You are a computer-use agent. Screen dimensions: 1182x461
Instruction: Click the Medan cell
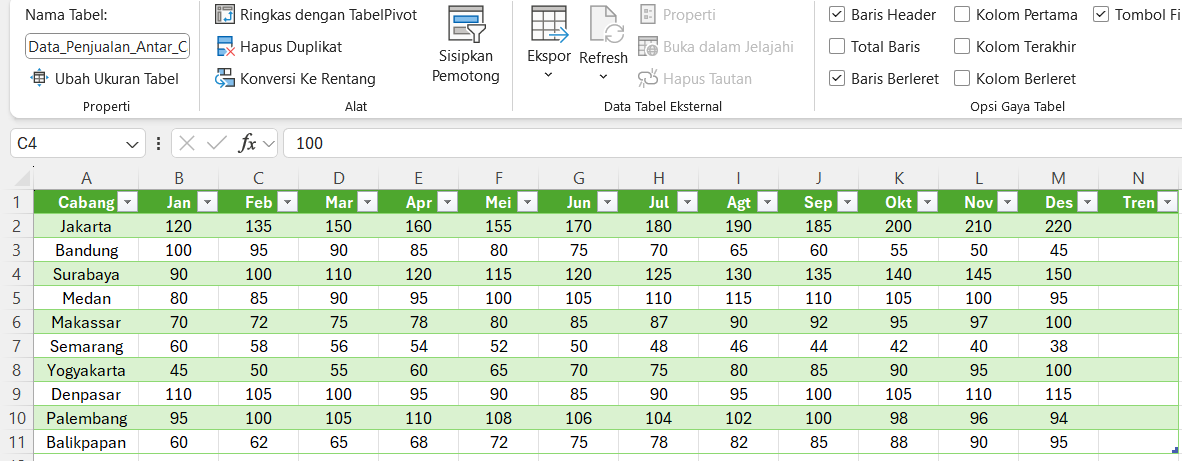point(87,298)
